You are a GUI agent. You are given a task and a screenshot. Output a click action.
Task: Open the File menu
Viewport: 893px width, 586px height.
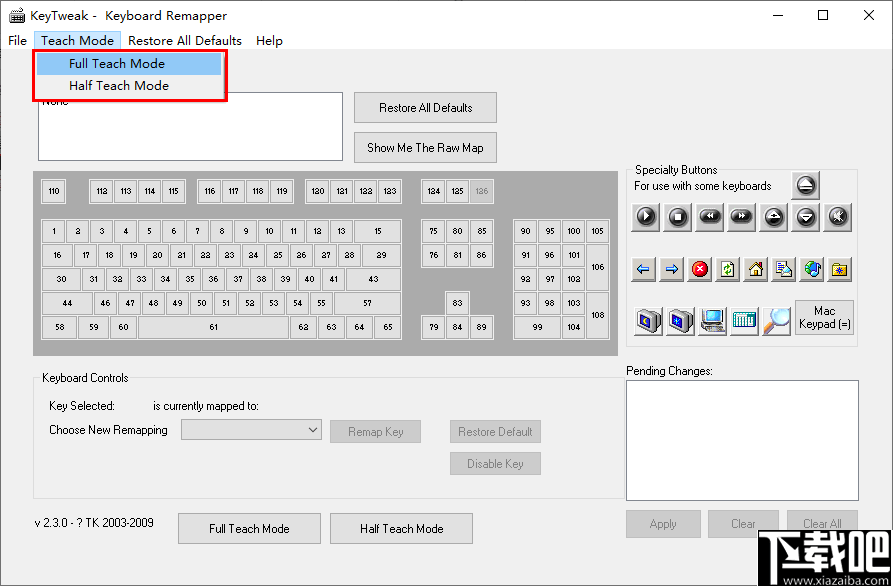[16, 40]
